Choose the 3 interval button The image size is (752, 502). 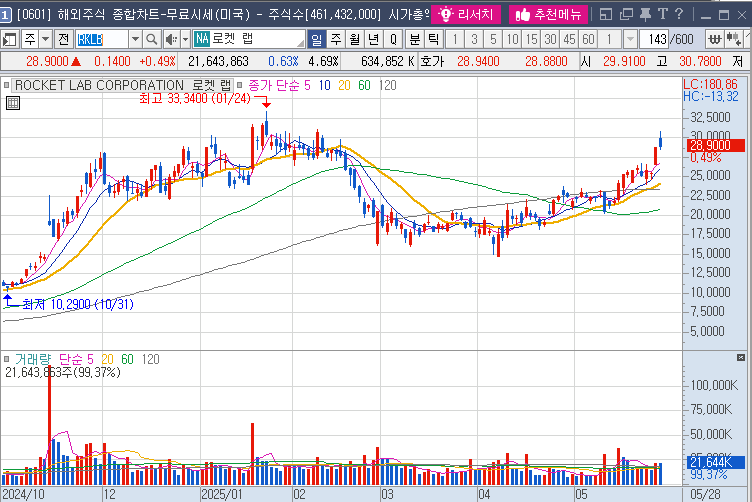coord(474,39)
